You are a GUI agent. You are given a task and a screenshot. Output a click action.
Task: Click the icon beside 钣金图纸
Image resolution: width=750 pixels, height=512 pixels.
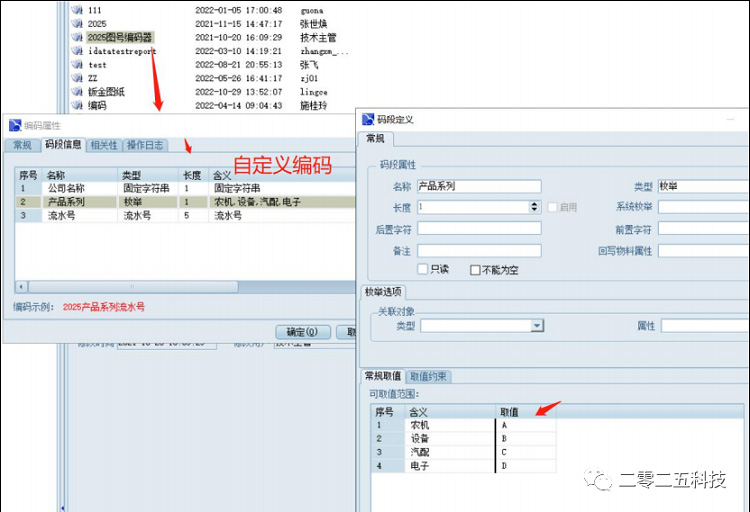tap(77, 92)
